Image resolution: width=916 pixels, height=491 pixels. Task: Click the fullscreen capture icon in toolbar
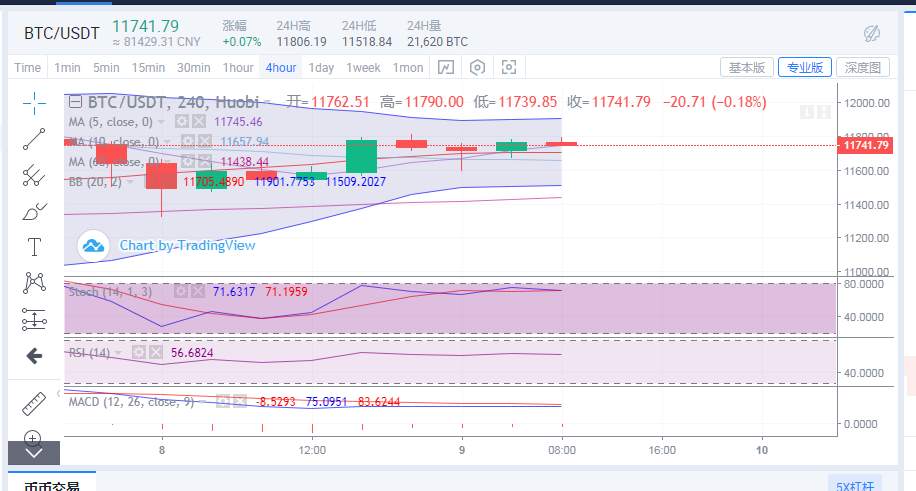[x=509, y=68]
